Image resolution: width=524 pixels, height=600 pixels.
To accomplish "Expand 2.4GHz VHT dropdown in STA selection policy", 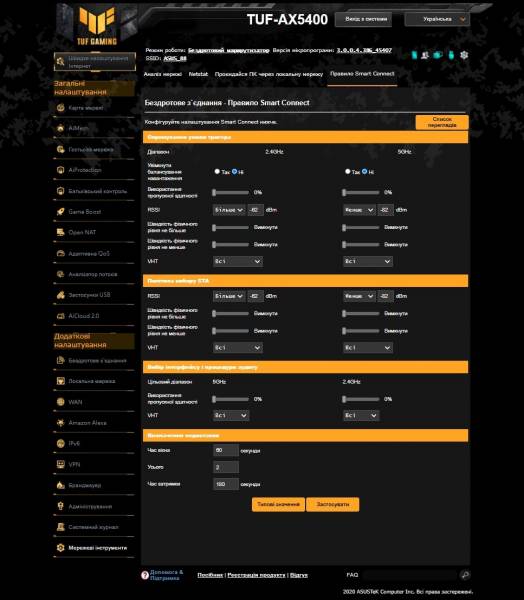I will click(x=238, y=347).
